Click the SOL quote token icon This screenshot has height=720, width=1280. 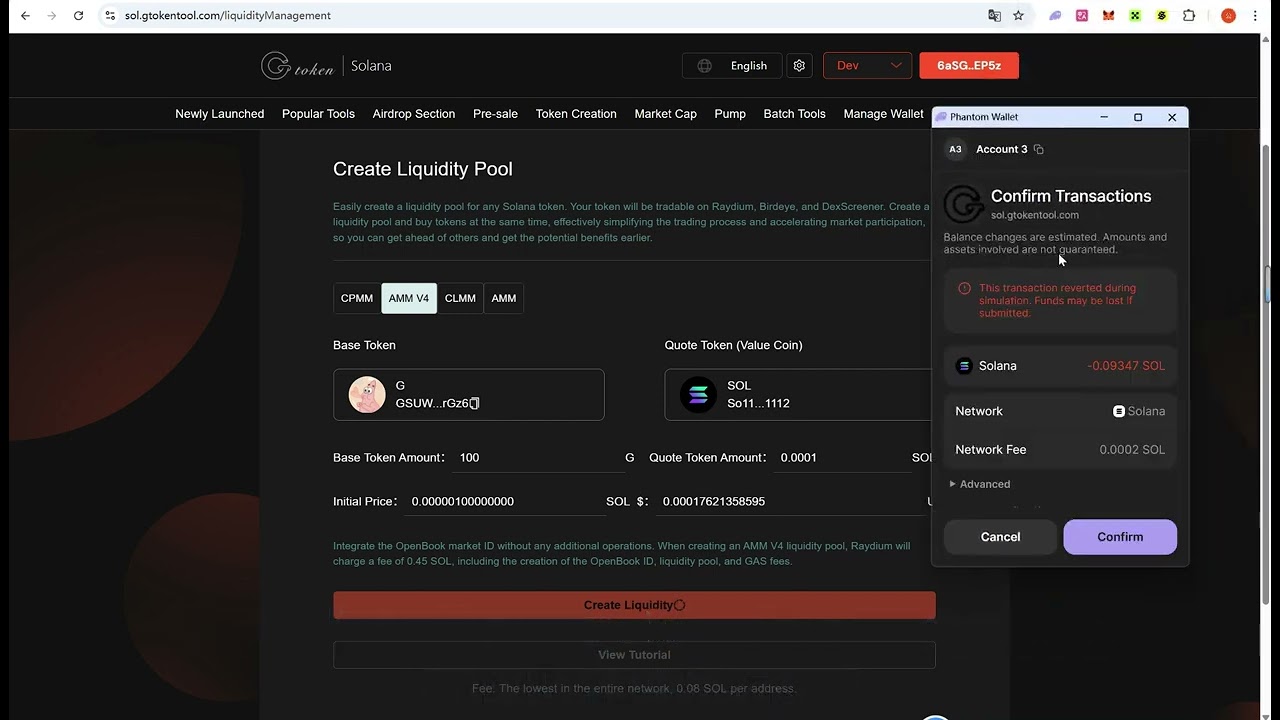click(x=698, y=394)
